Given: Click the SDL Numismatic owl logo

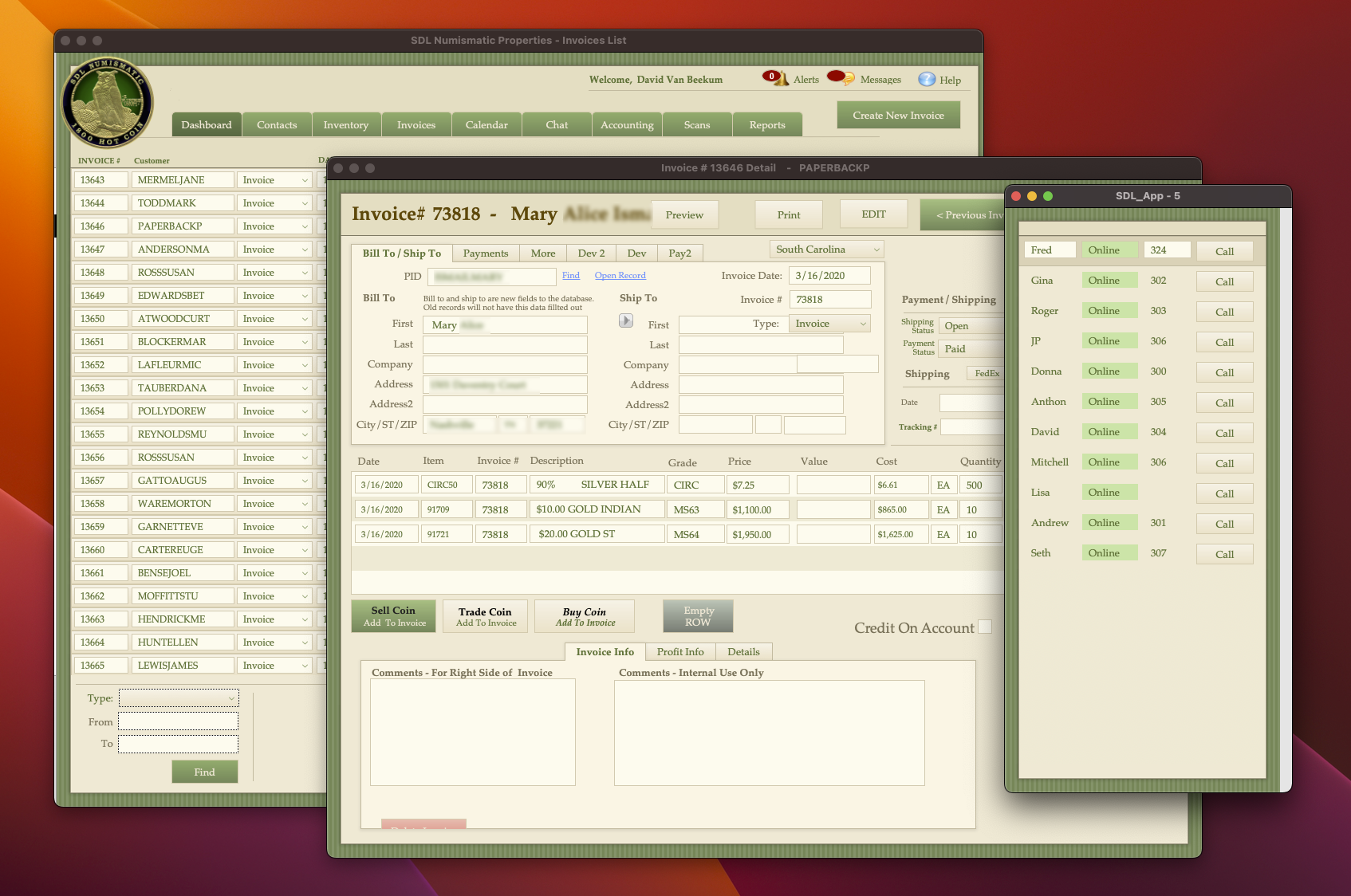Looking at the screenshot, I should 107,103.
